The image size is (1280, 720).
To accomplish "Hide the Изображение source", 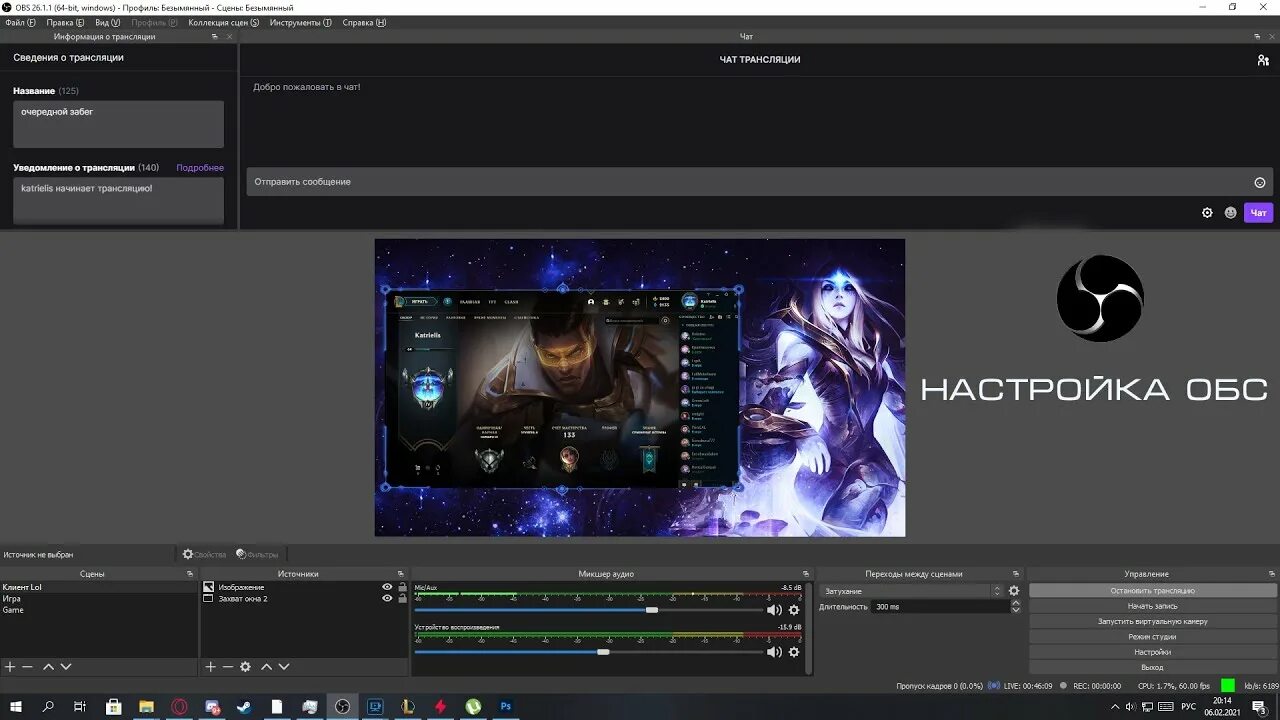I will [x=387, y=587].
